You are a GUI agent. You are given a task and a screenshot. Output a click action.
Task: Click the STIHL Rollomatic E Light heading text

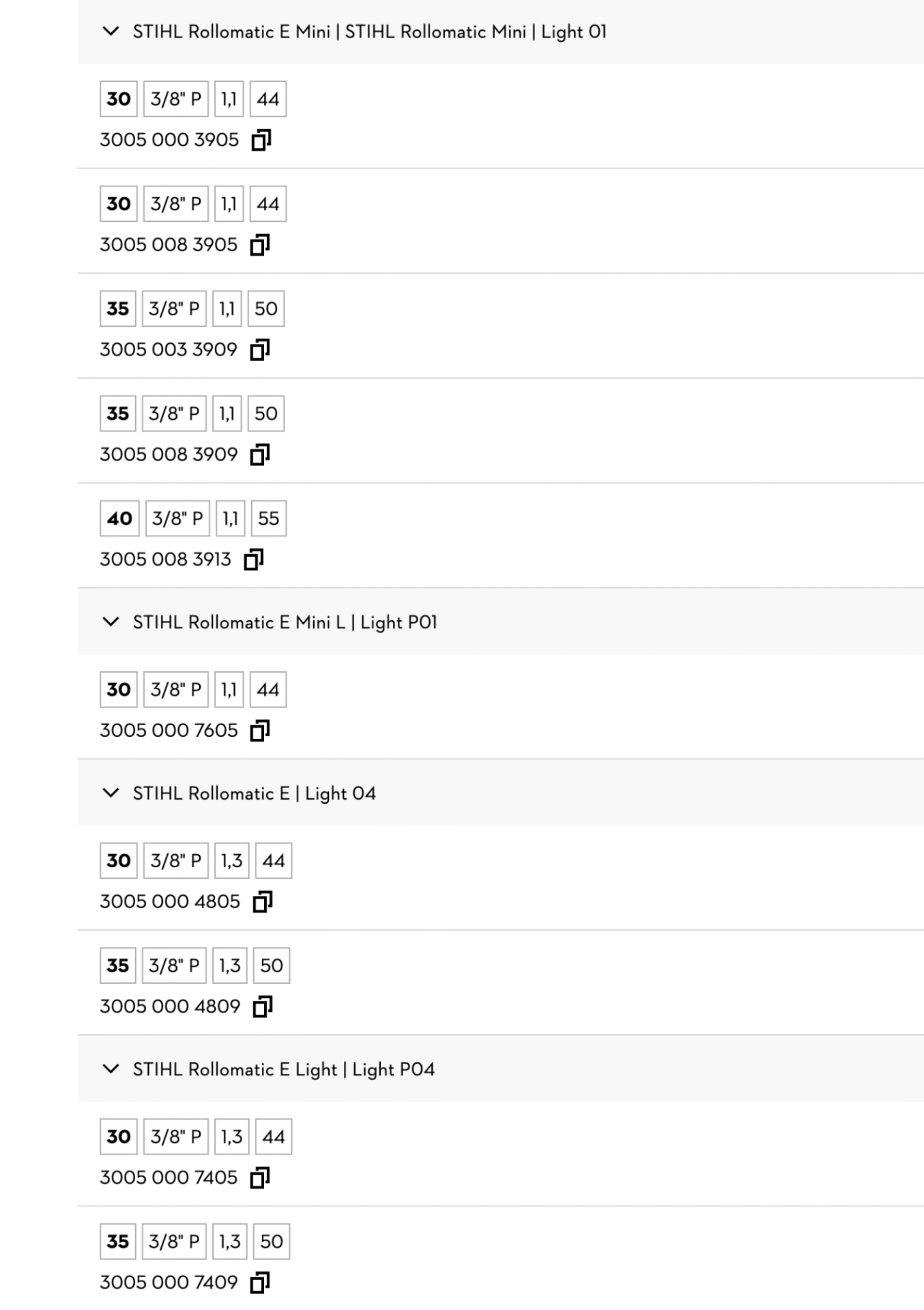click(x=283, y=1069)
